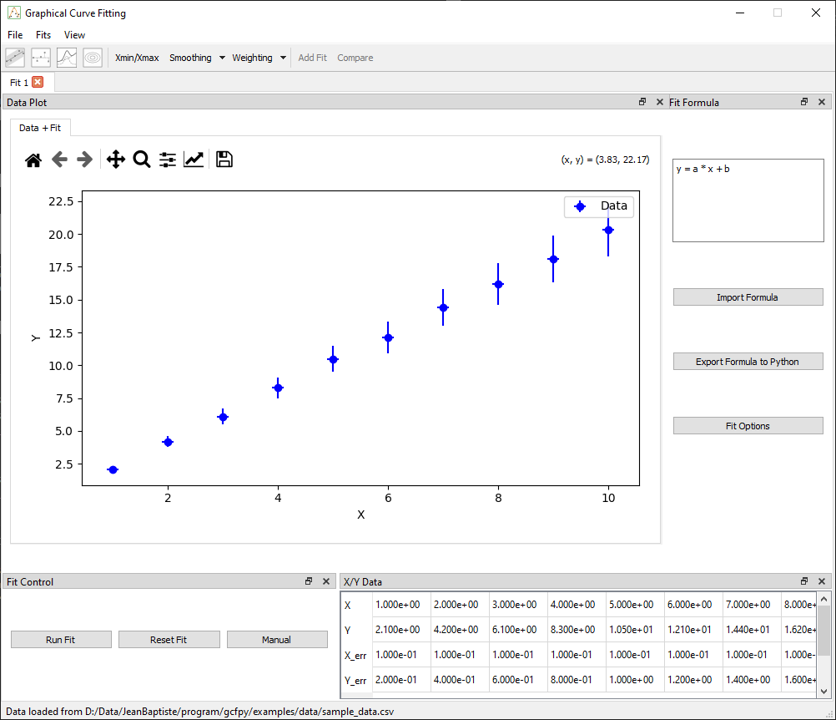Float the Fit Formula panel
Screen dimensions: 836x720
(x=805, y=102)
